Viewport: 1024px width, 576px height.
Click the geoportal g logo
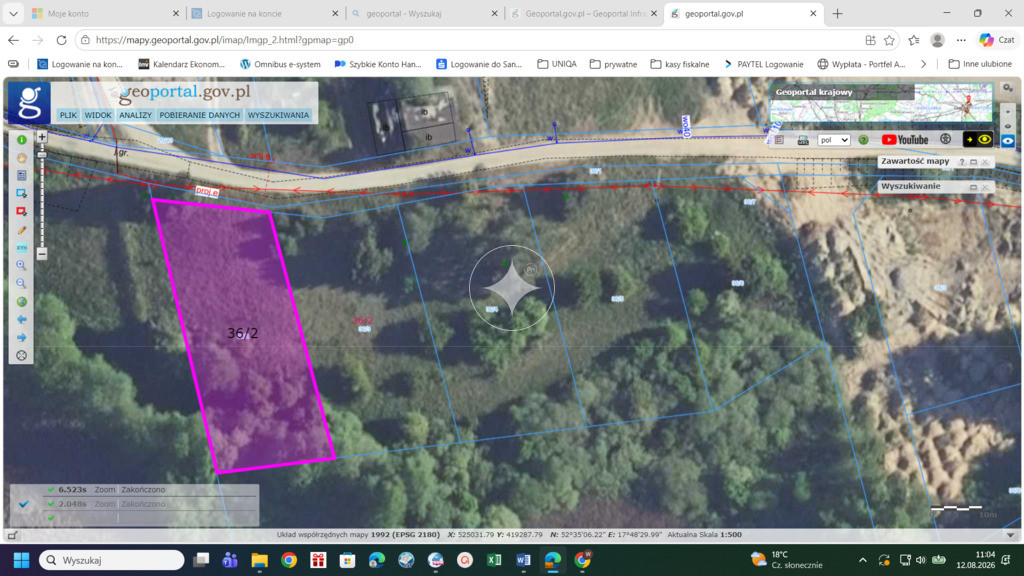click(x=29, y=103)
